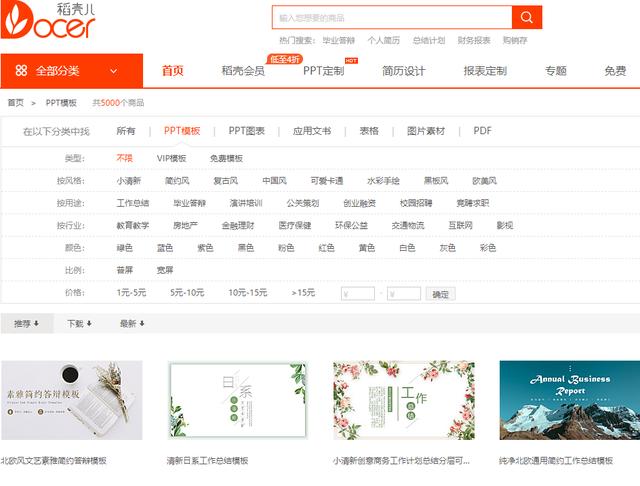Viewport: 640px width, 486px height.
Task: Filter by 免费模板 type
Action: (x=226, y=158)
